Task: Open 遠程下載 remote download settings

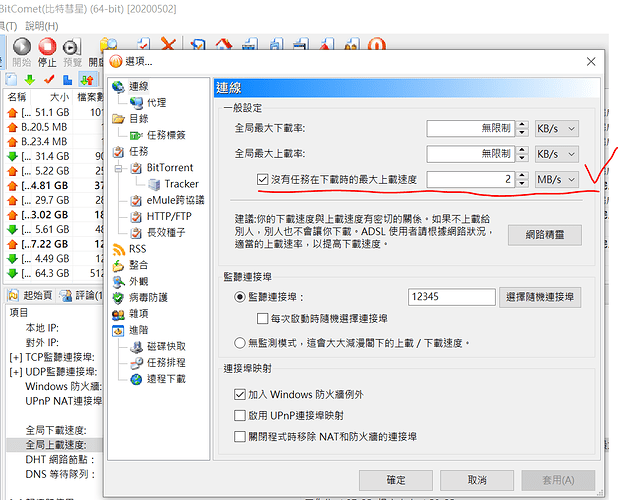Action: click(166, 379)
